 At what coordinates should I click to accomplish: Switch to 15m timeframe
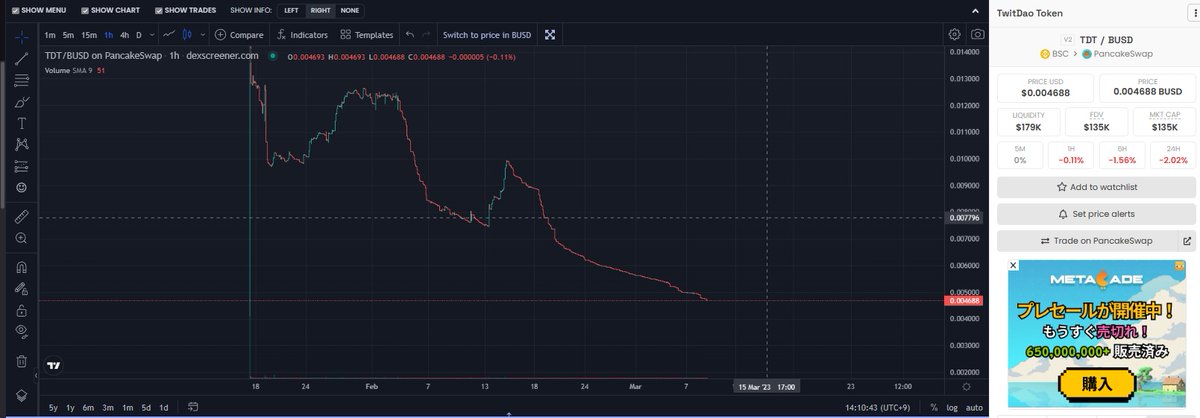tap(89, 35)
